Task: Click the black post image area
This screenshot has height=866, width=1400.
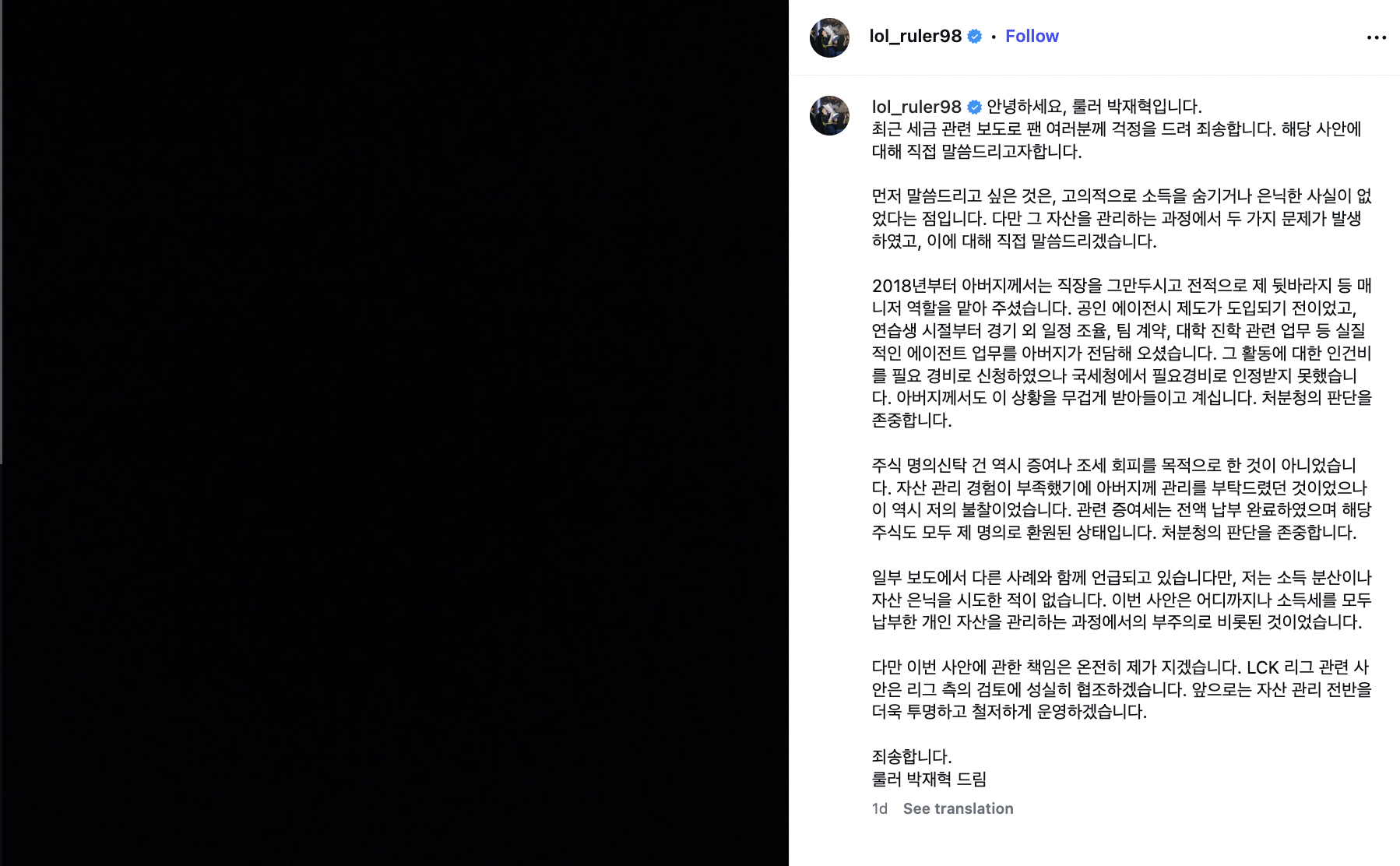Action: (395, 433)
